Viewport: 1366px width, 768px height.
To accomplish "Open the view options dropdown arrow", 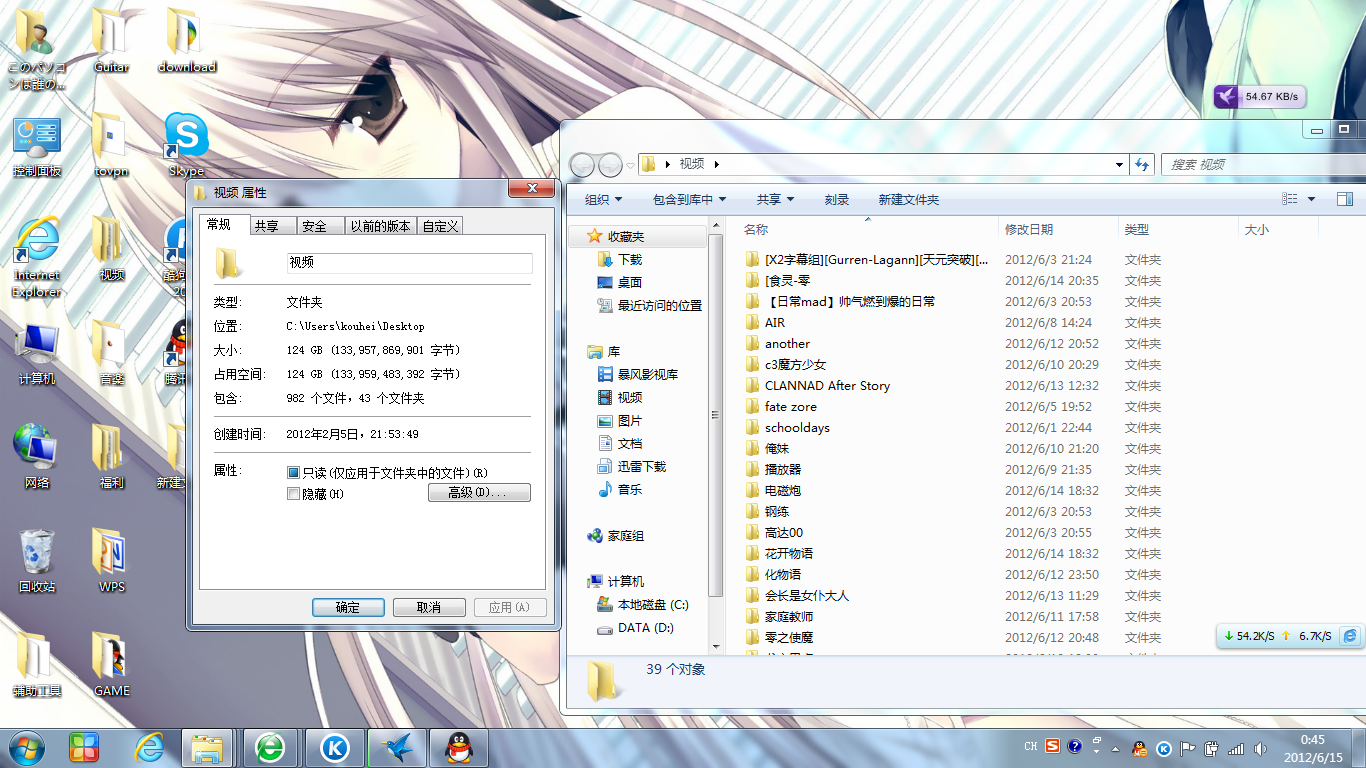I will point(1311,199).
